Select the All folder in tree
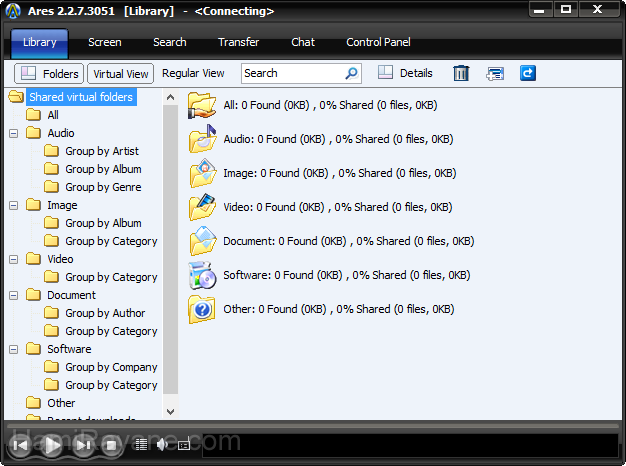This screenshot has width=626, height=466. [x=53, y=115]
